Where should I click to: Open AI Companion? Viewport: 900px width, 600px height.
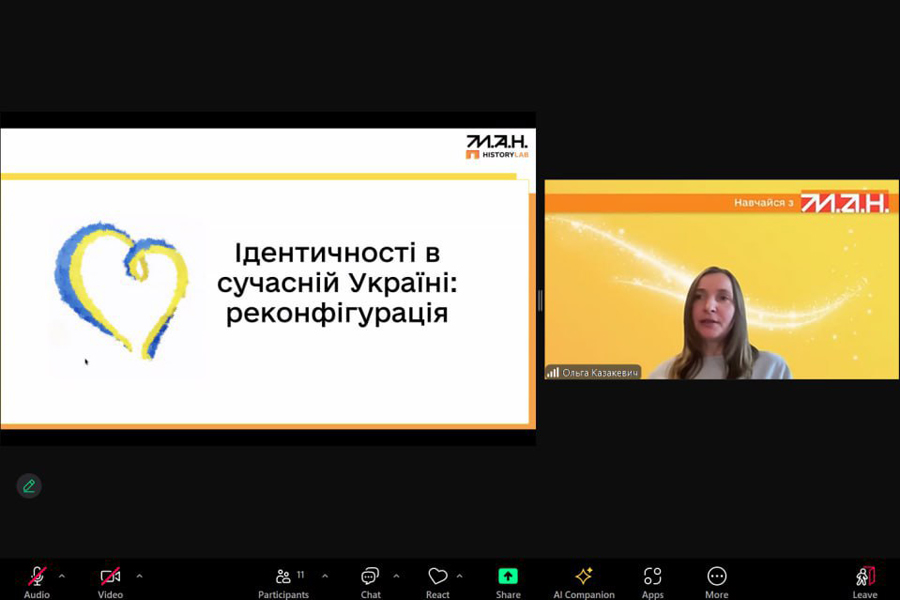click(584, 582)
